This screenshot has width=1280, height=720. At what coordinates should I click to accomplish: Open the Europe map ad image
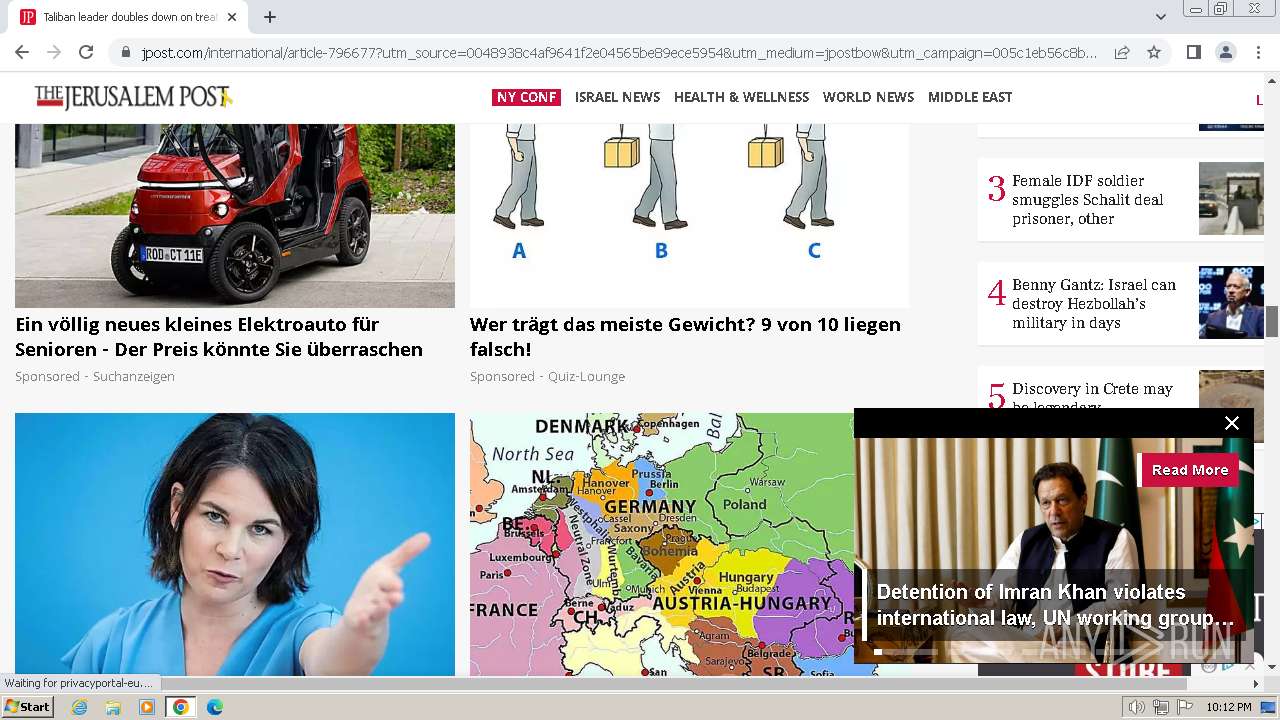click(x=662, y=545)
